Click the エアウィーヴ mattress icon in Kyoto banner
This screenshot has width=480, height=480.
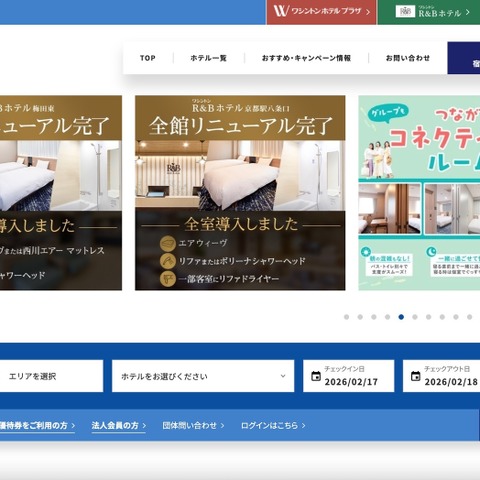tap(168, 243)
